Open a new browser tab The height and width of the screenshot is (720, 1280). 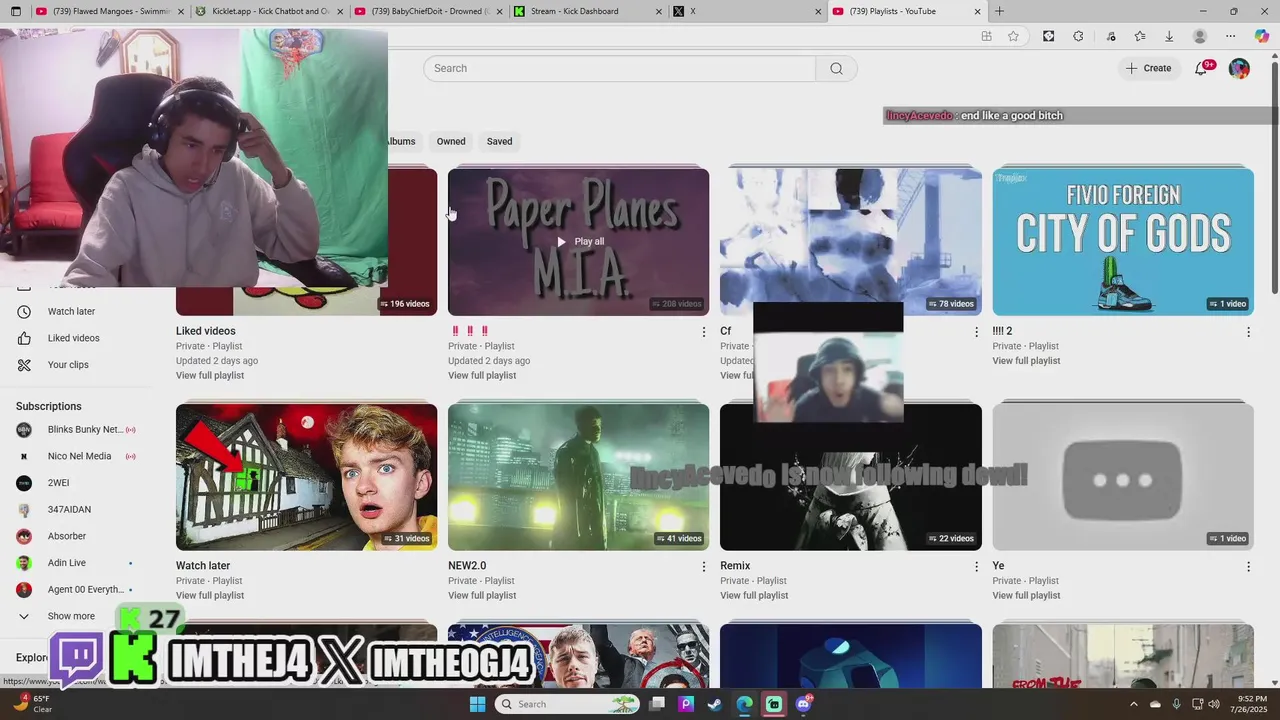point(999,11)
